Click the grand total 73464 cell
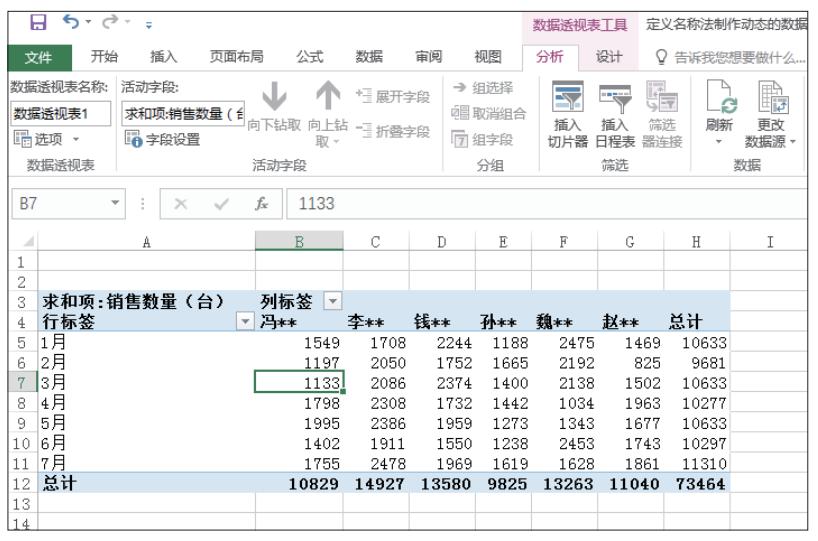This screenshot has width=818, height=541. coord(696,484)
